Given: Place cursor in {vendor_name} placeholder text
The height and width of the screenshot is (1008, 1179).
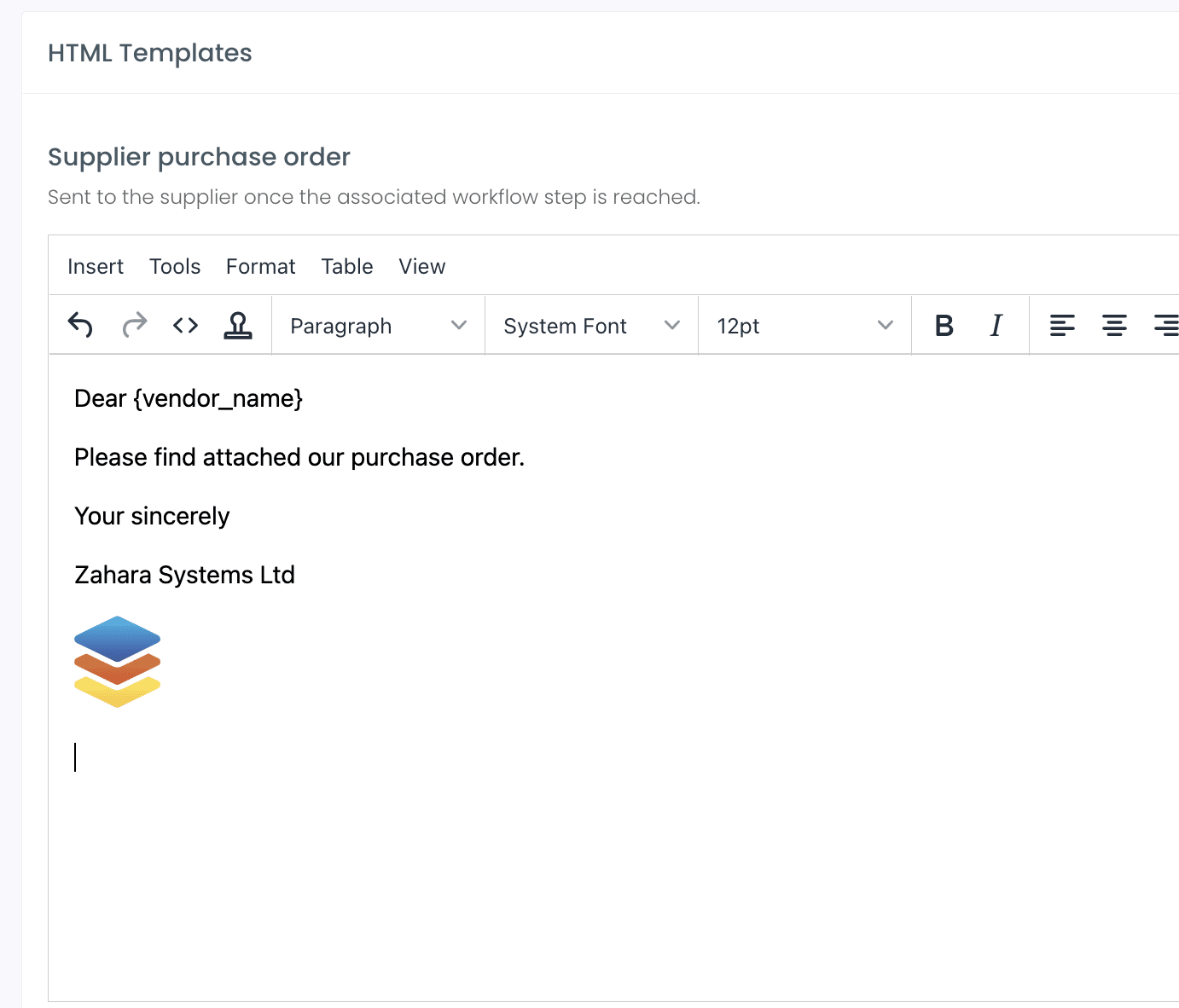Looking at the screenshot, I should coord(218,399).
